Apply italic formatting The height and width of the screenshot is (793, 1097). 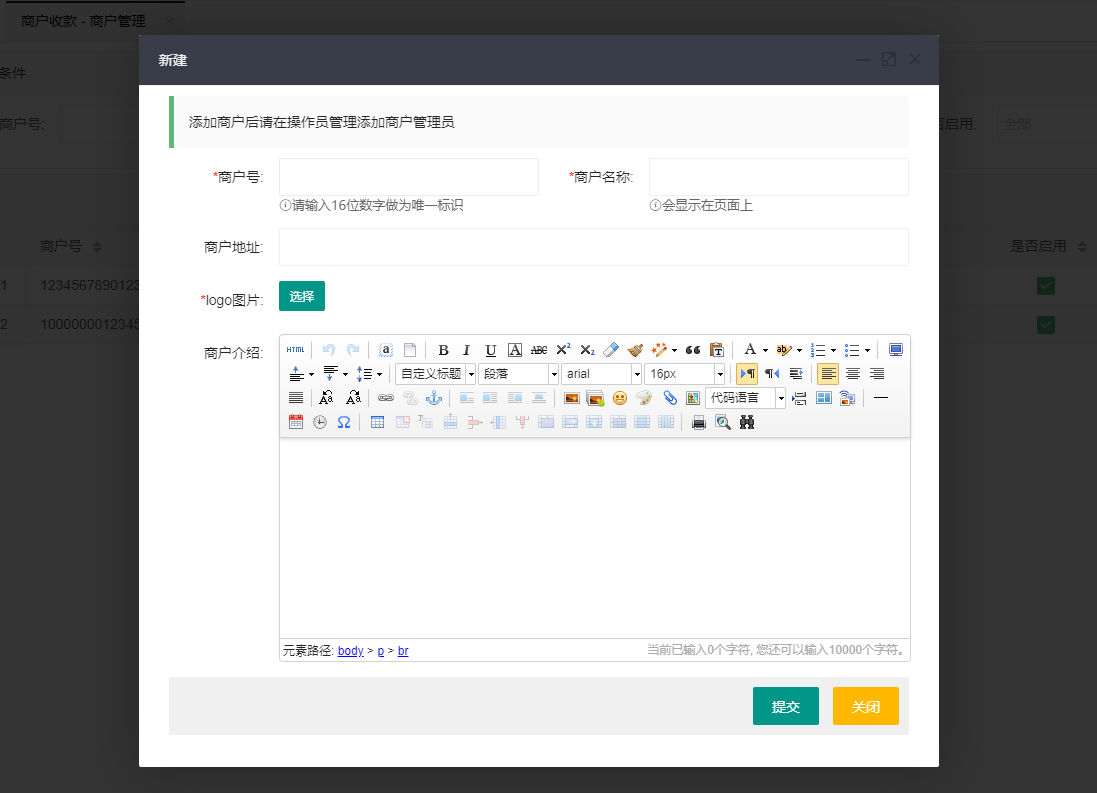pos(466,350)
